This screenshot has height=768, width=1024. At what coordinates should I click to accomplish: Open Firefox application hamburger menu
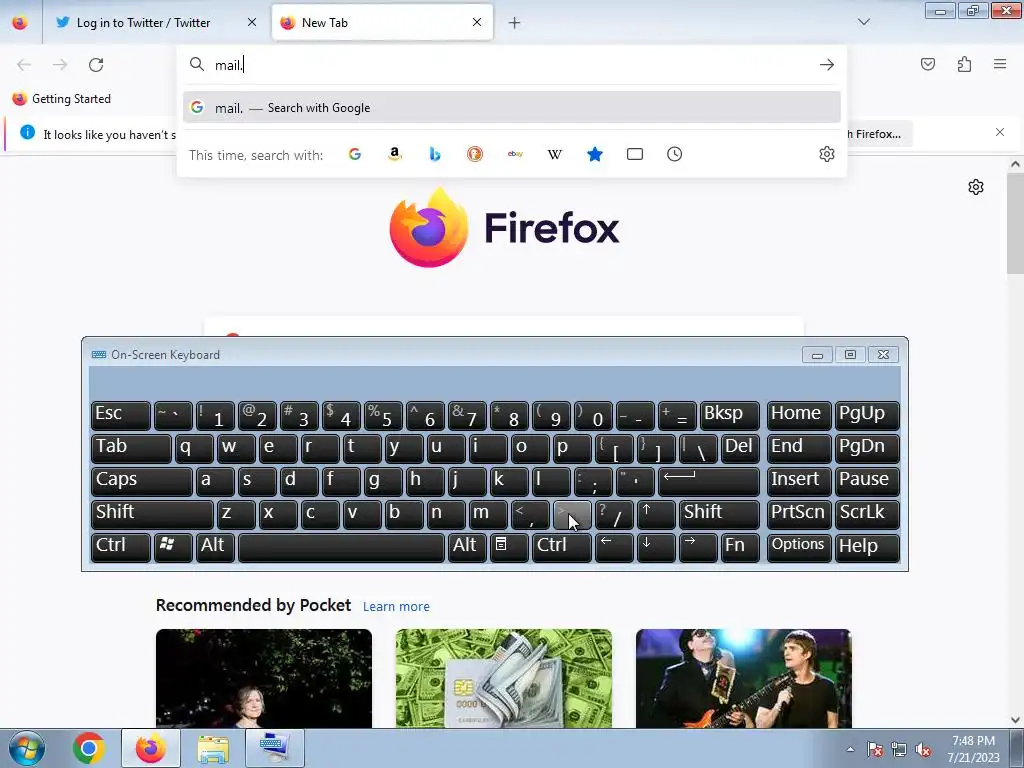(1000, 64)
